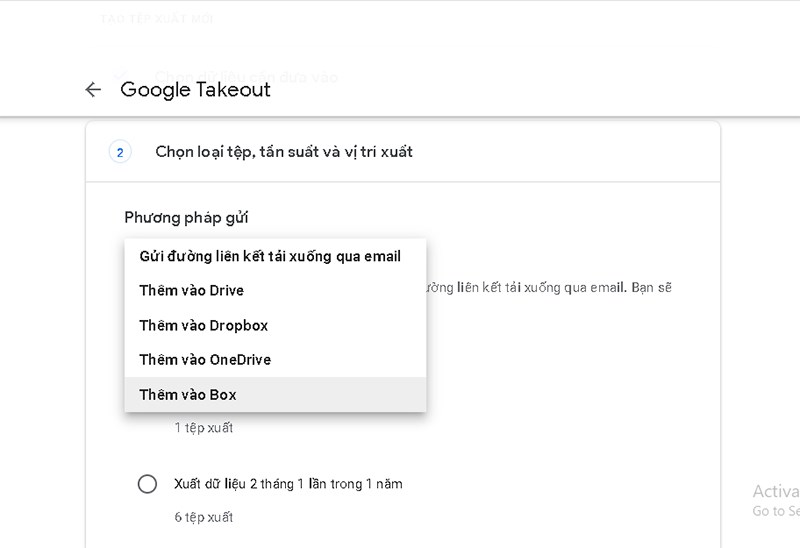This screenshot has width=800, height=548.
Task: Choose 'Gửi đường liên kết tải xuống qua email'
Action: pyautogui.click(x=270, y=256)
